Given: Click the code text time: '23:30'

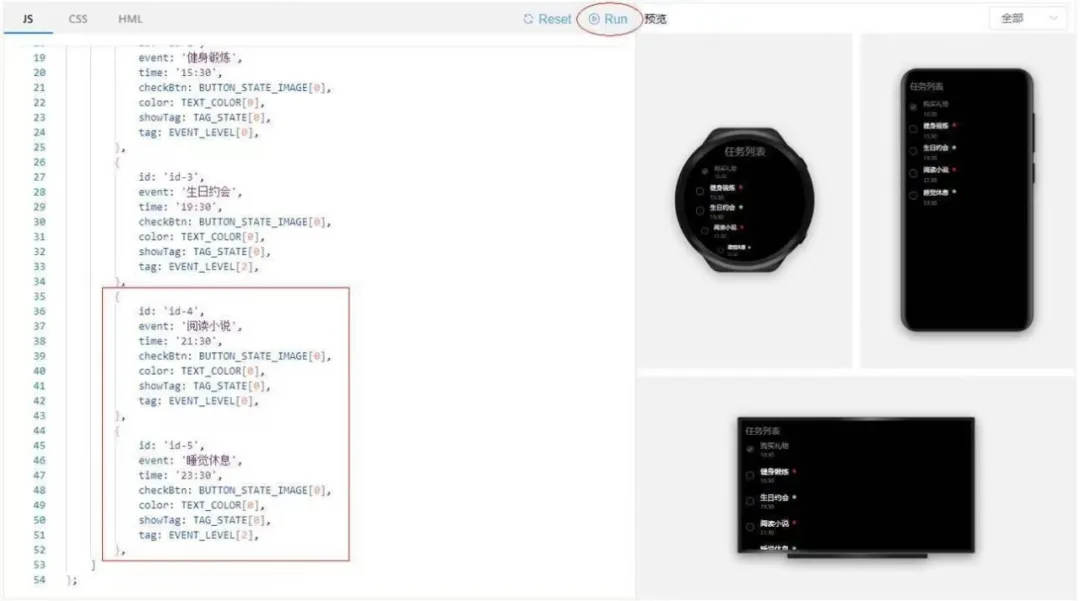Looking at the screenshot, I should (180, 476).
